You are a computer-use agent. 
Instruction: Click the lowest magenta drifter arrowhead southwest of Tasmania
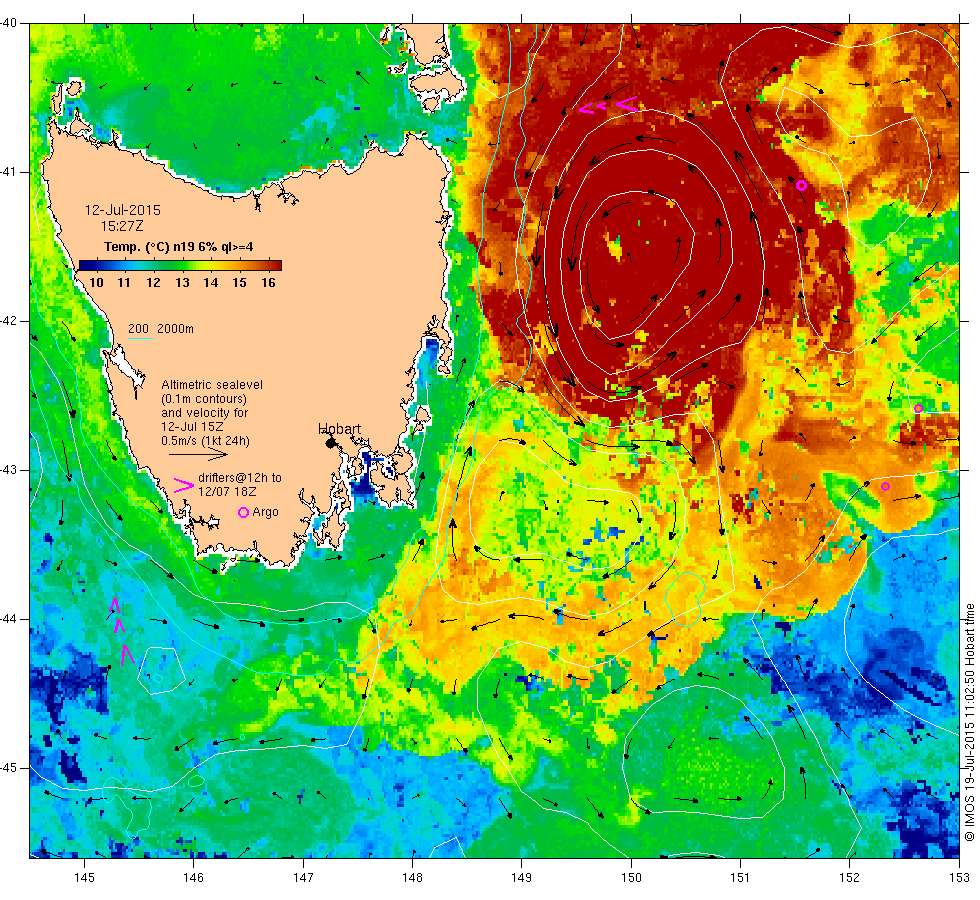(127, 654)
